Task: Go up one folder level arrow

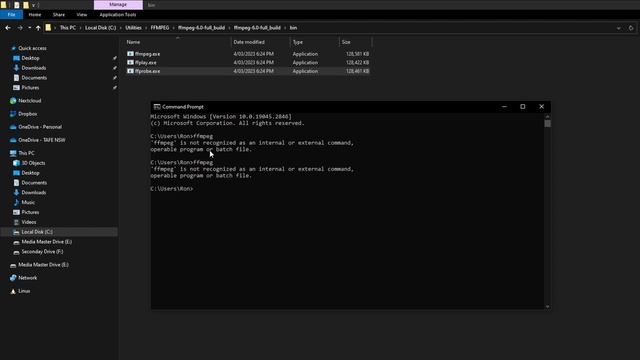Action: (x=38, y=28)
